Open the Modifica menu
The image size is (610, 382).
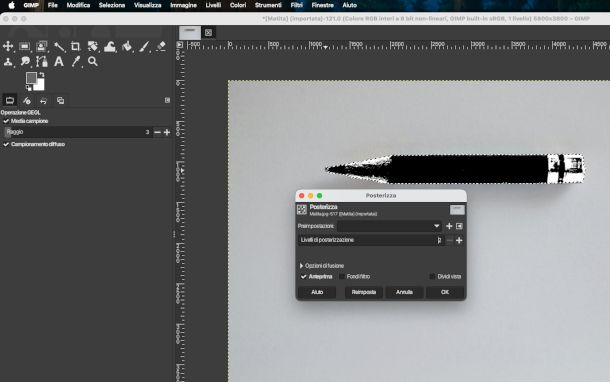point(78,5)
